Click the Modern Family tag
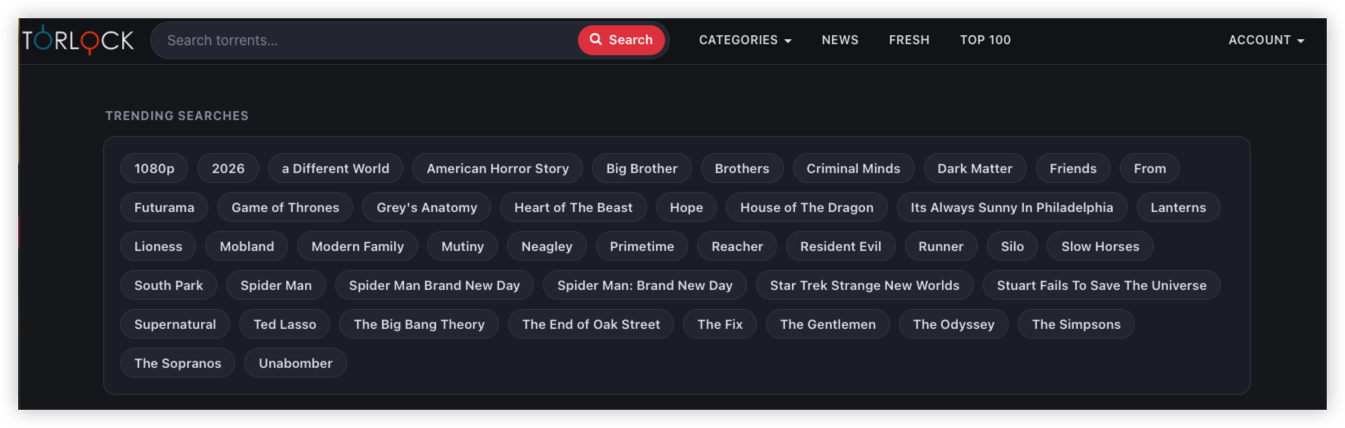This screenshot has width=1345, height=428. pos(358,246)
